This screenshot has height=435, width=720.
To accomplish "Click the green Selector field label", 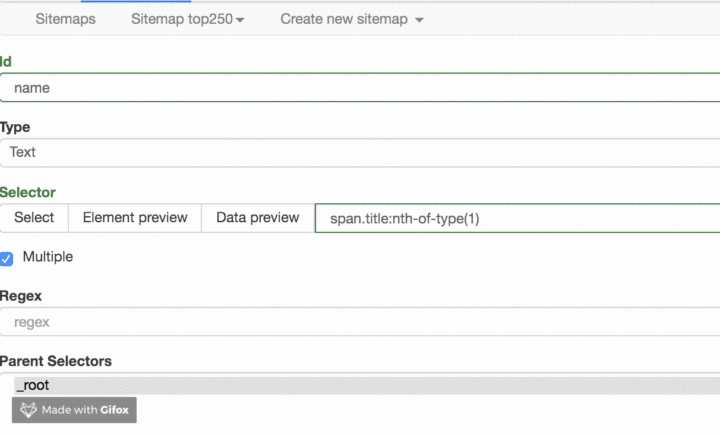I will point(28,192).
